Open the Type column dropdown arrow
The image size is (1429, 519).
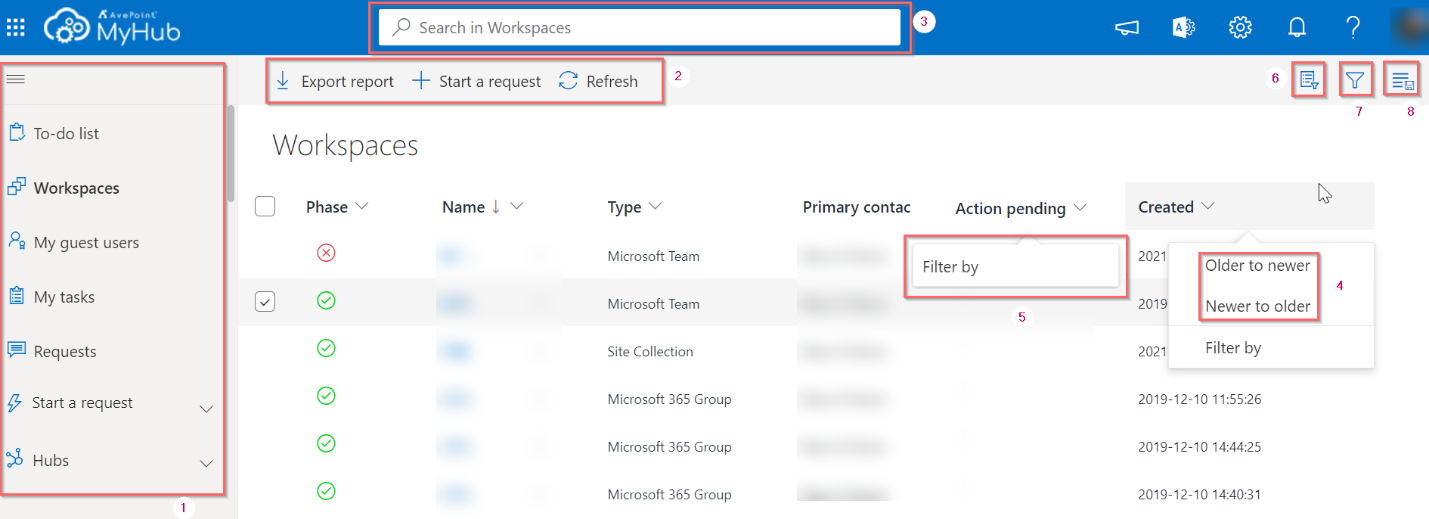tap(655, 207)
